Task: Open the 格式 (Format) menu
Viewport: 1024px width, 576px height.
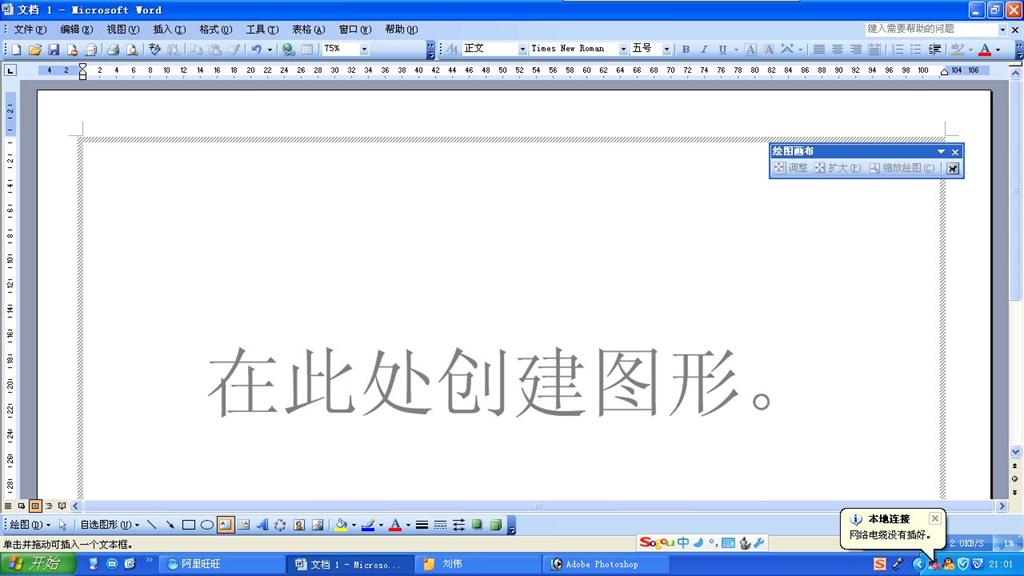Action: click(x=214, y=30)
